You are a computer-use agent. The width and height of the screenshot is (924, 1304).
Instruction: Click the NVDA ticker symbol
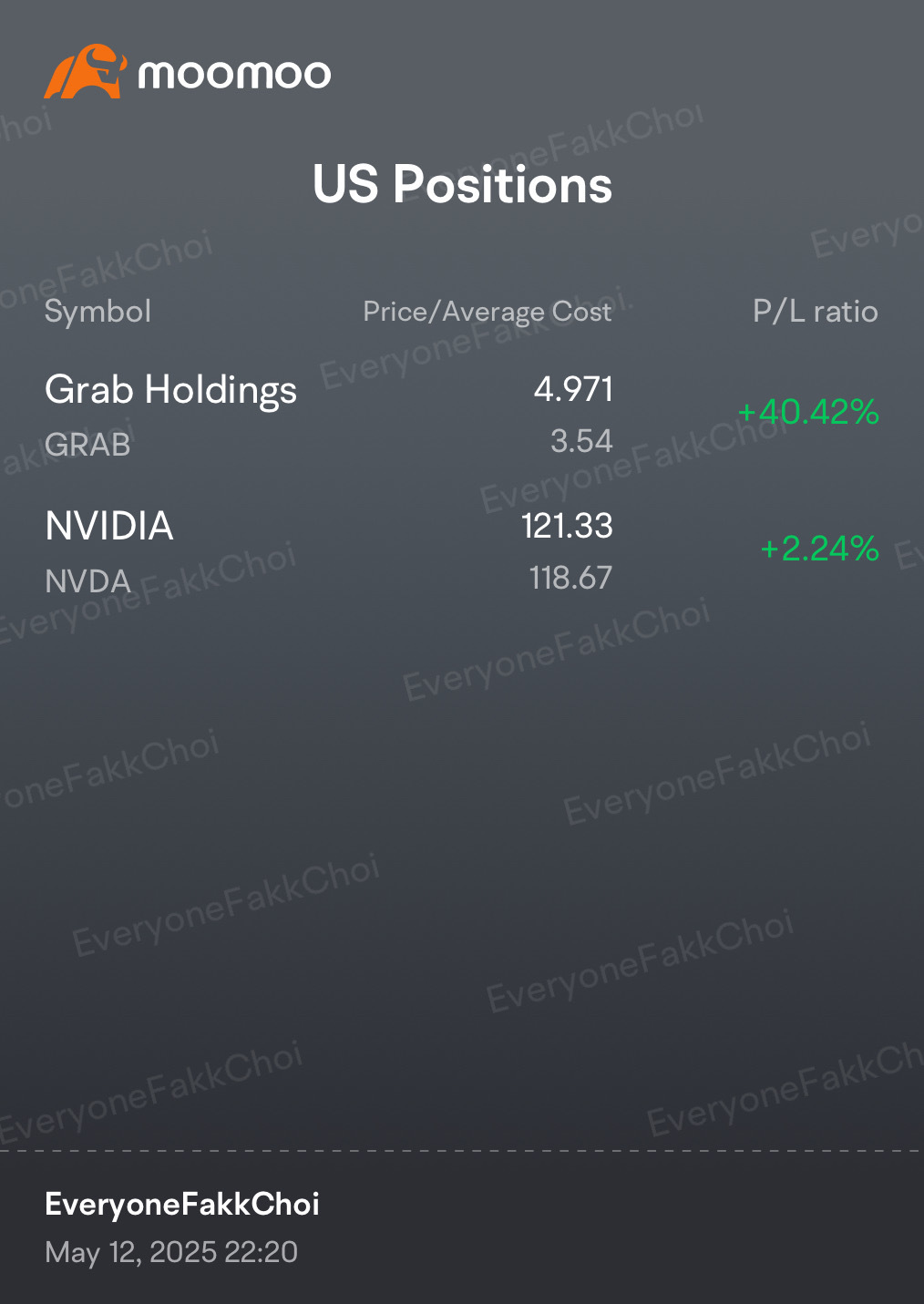87,581
